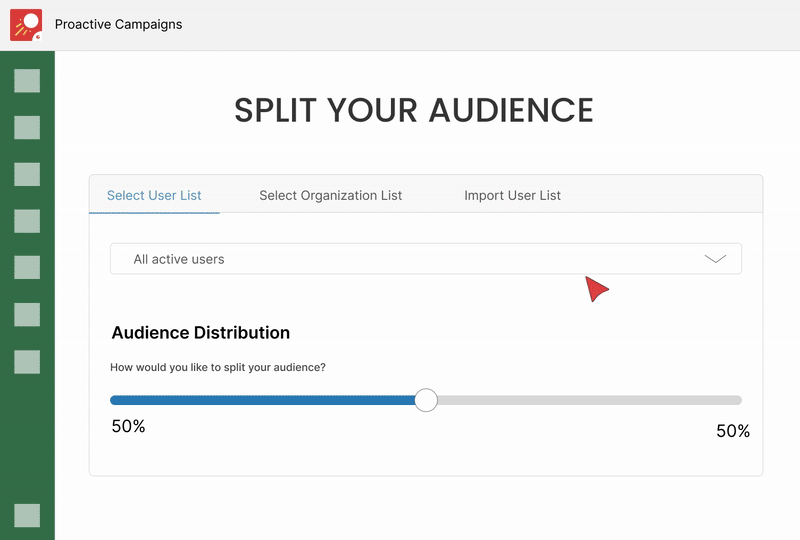
Task: Click the right 50% distribution label
Action: [733, 431]
